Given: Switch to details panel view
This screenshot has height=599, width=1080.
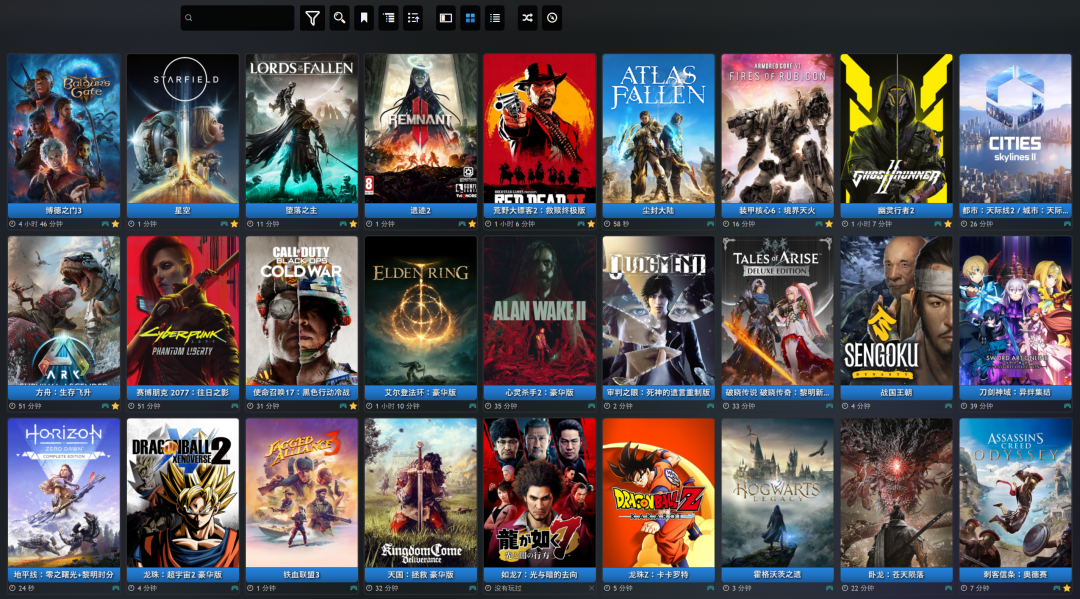Looking at the screenshot, I should click(446, 18).
